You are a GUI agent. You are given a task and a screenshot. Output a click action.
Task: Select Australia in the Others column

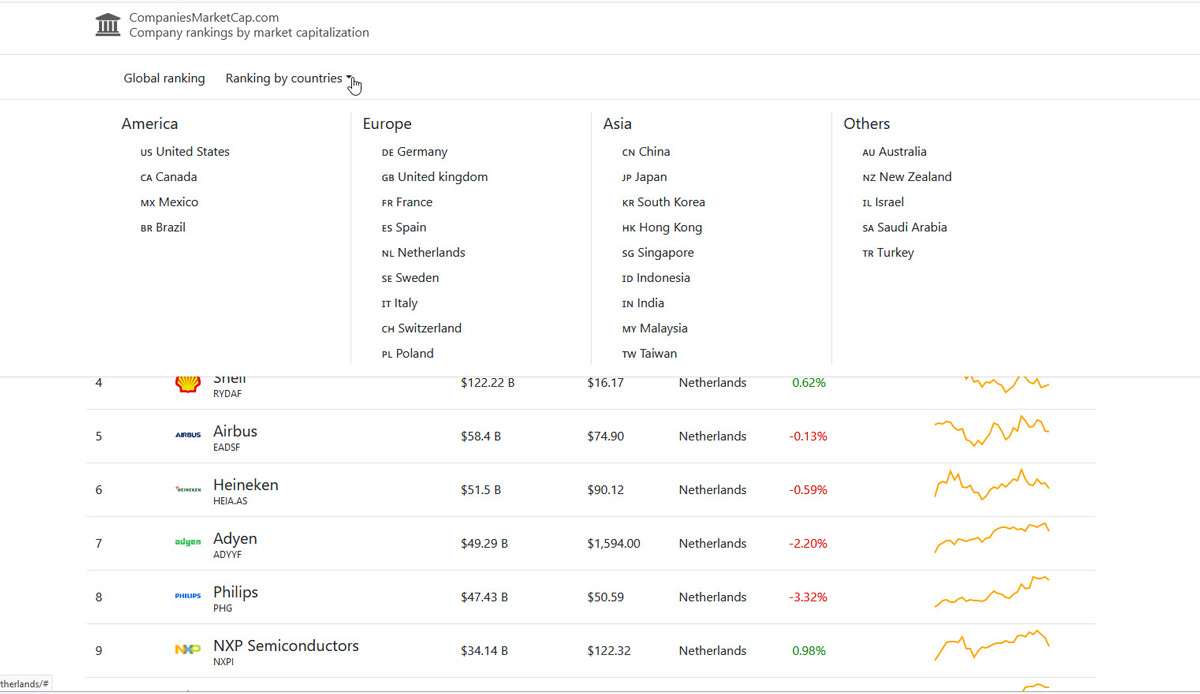(894, 152)
